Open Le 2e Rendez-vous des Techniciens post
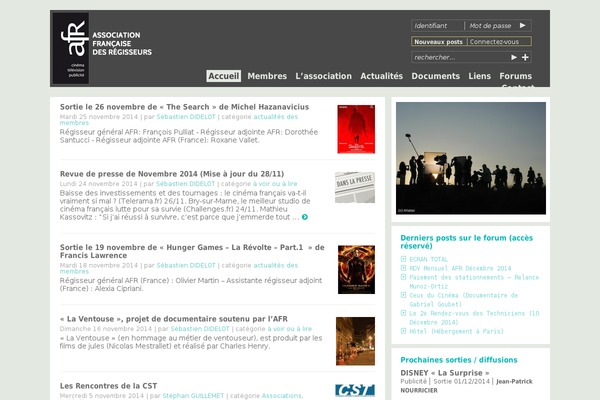600x400 pixels. tap(474, 318)
